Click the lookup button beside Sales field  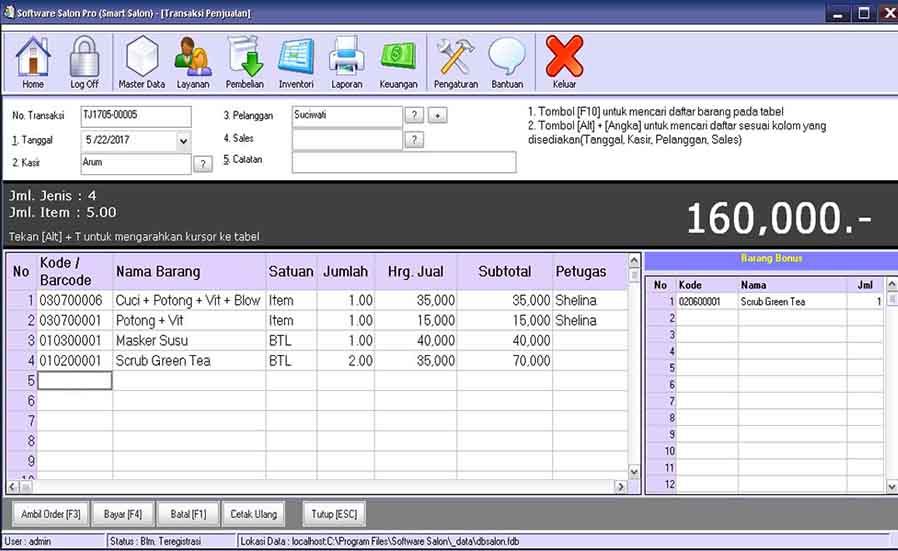[414, 139]
